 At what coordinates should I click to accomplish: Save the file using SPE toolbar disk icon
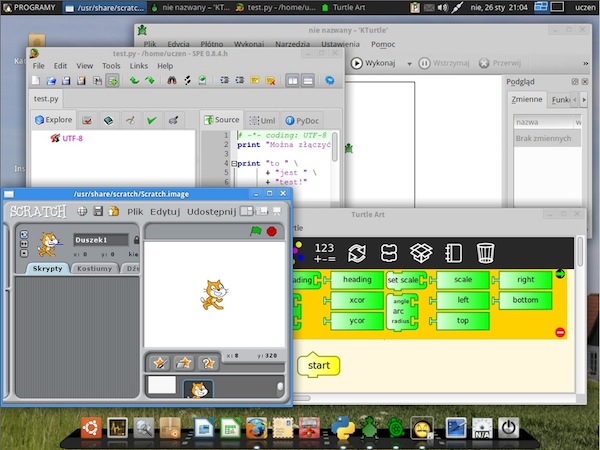coord(66,80)
